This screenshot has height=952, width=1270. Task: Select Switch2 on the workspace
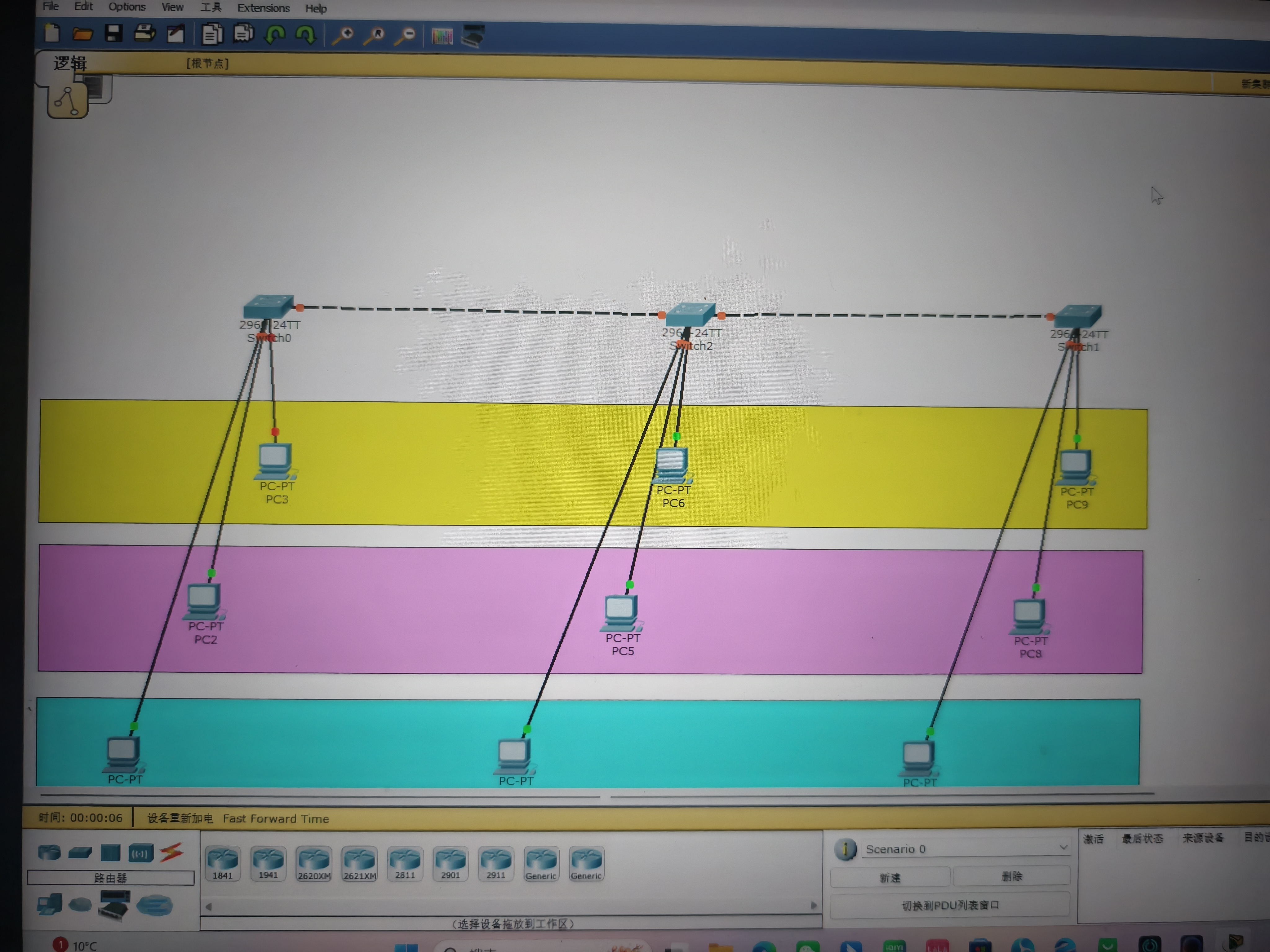point(691,315)
